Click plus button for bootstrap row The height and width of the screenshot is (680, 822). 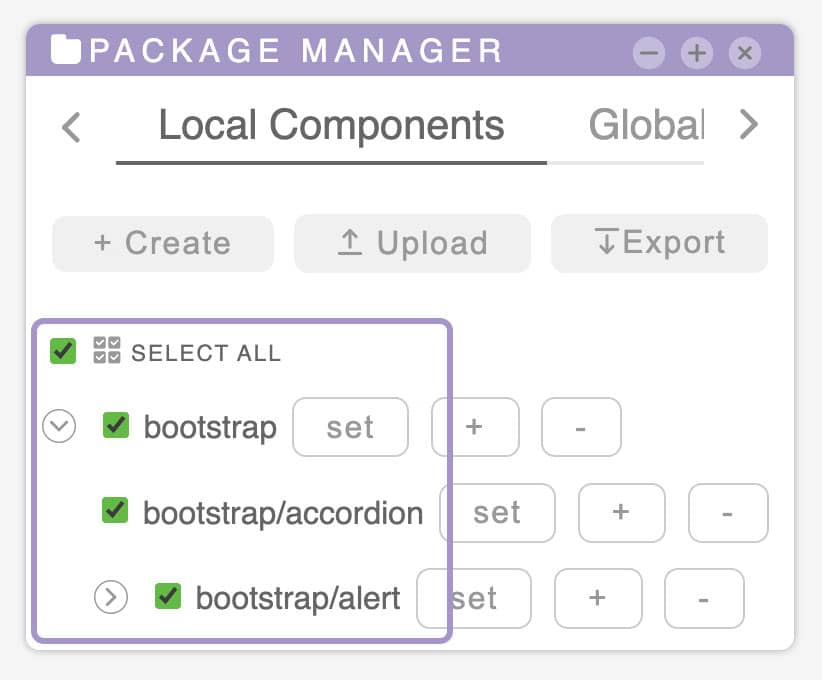(x=475, y=427)
